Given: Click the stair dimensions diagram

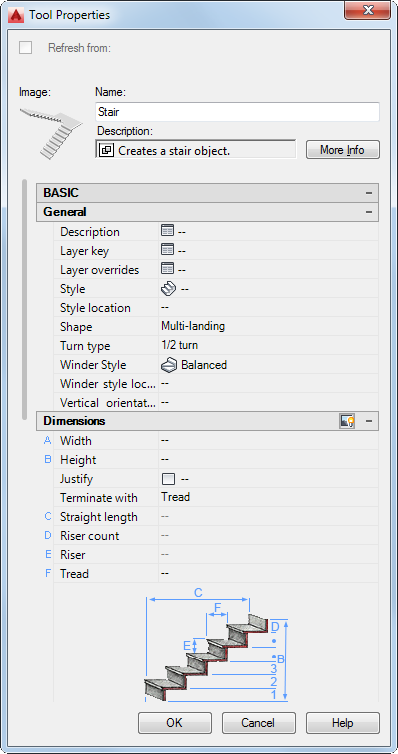Looking at the screenshot, I should point(216,645).
